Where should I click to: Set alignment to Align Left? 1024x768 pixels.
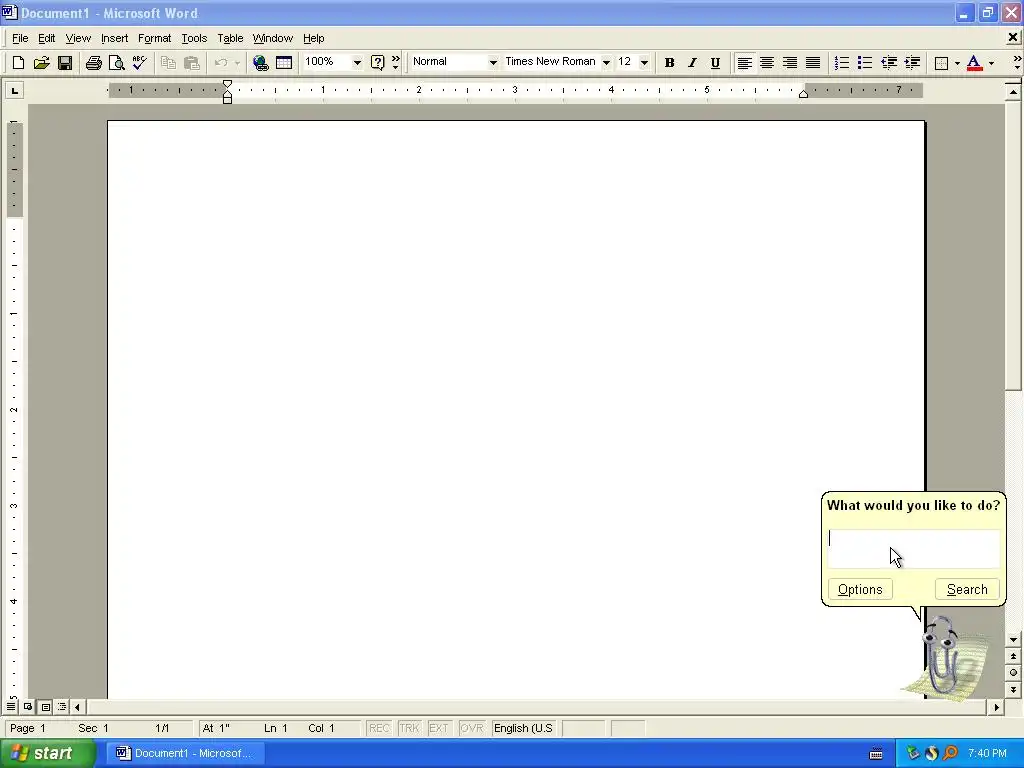[744, 63]
